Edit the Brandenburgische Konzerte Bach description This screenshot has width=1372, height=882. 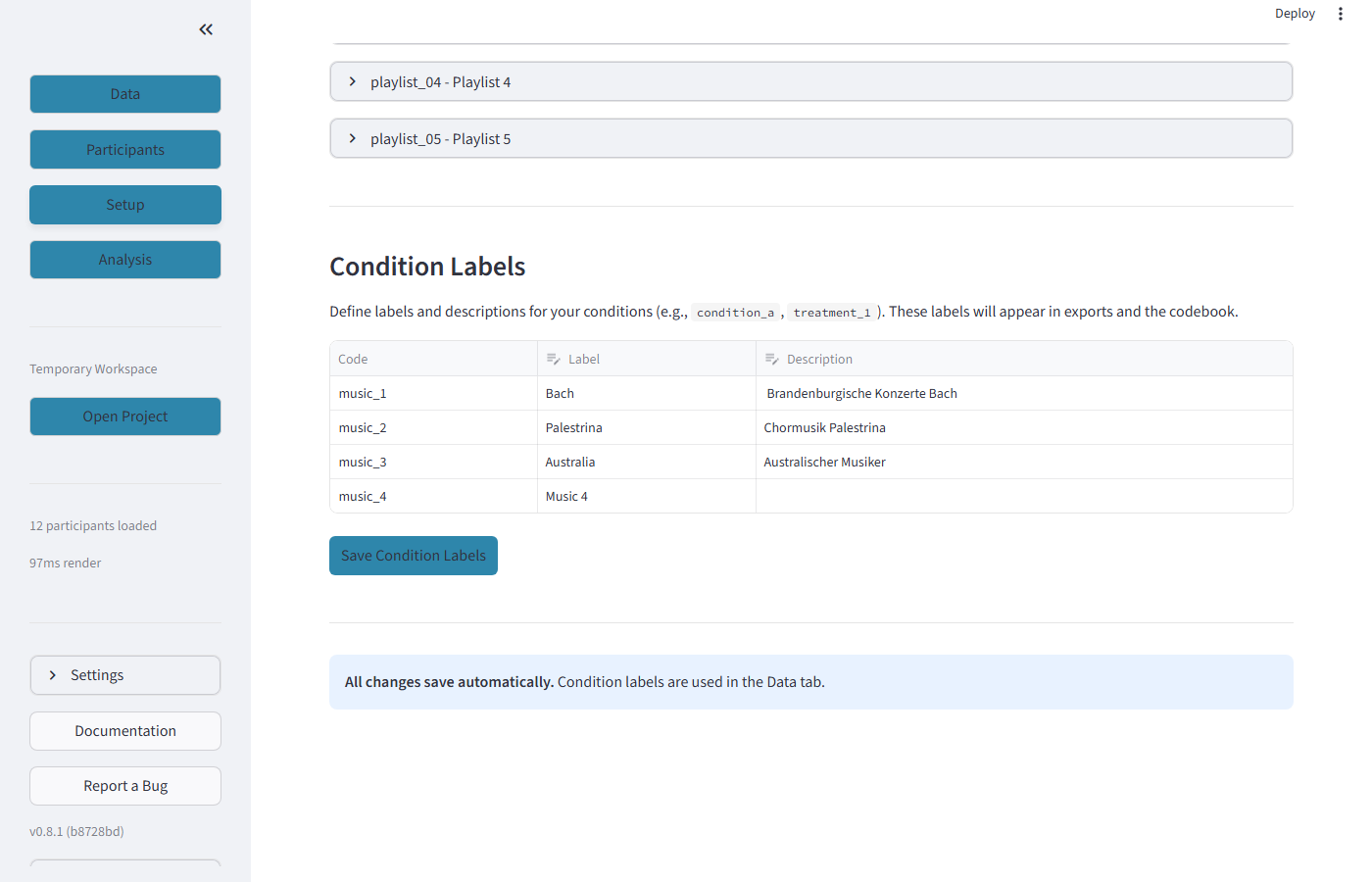coord(1024,393)
